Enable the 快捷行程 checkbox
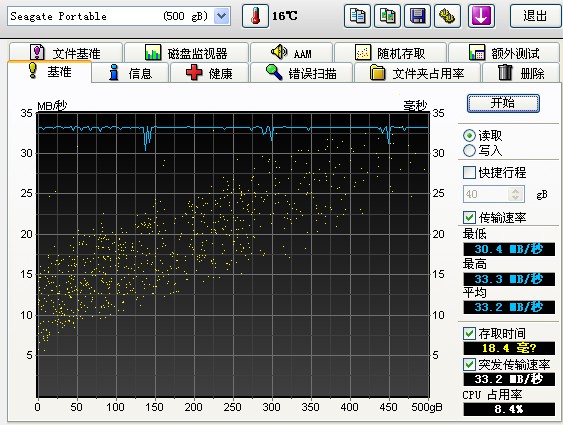 (469, 173)
